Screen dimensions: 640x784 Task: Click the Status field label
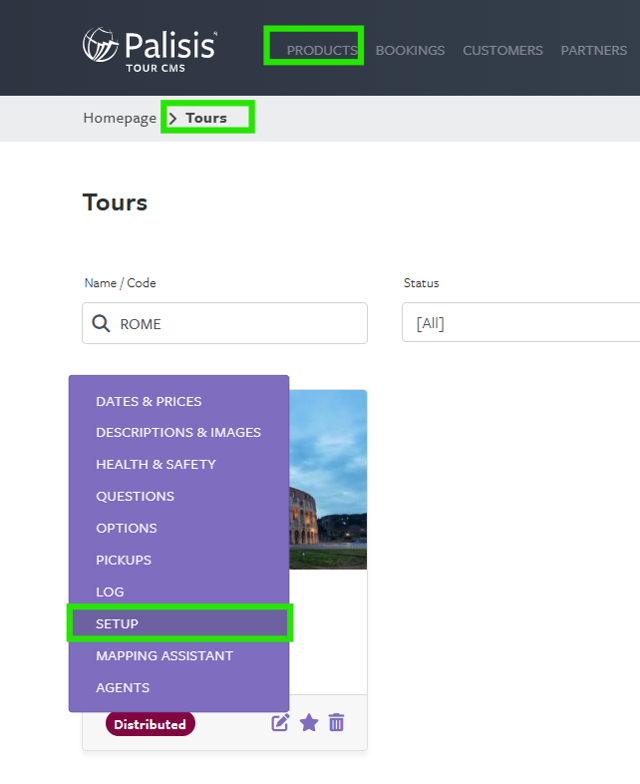[x=421, y=283]
